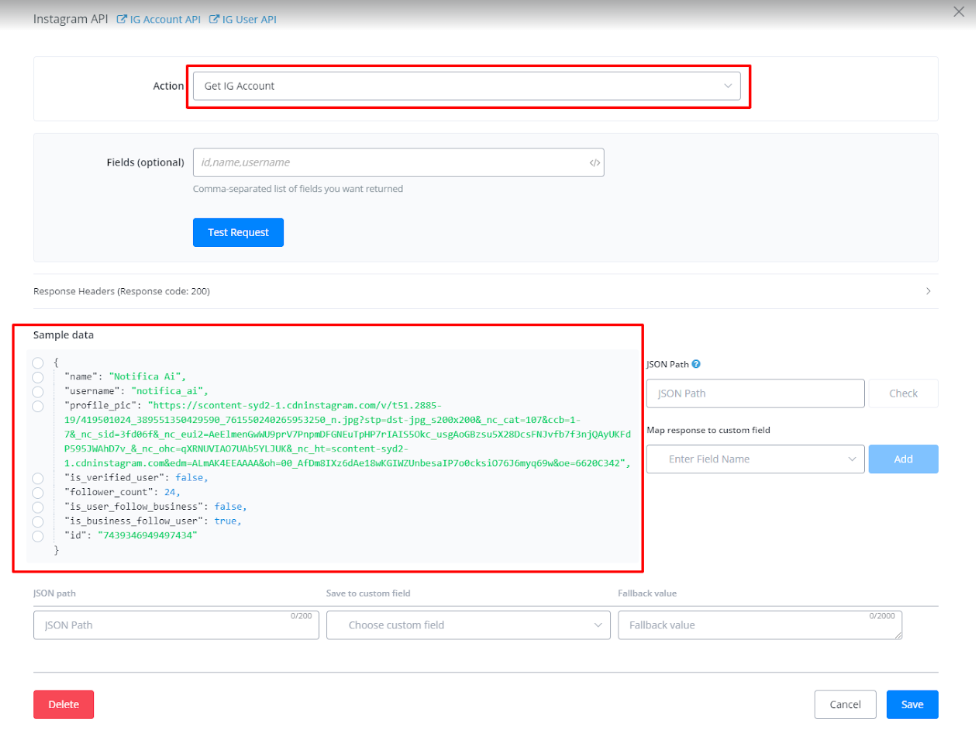Click the Fallback value text field
Screen dimensions: 976x732
(x=759, y=625)
